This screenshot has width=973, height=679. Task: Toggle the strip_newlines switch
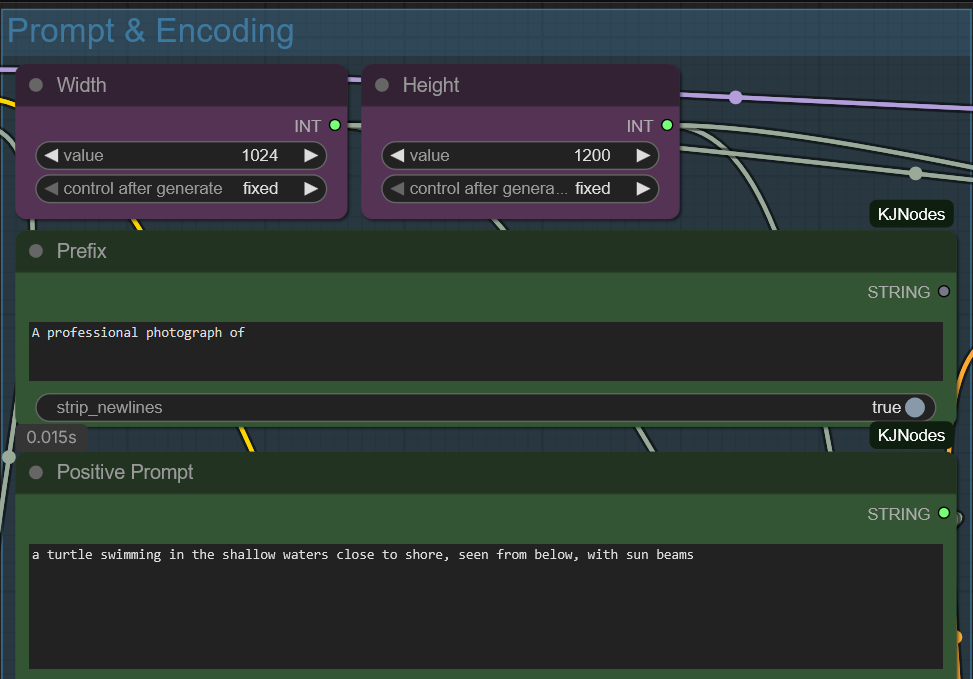tap(914, 408)
